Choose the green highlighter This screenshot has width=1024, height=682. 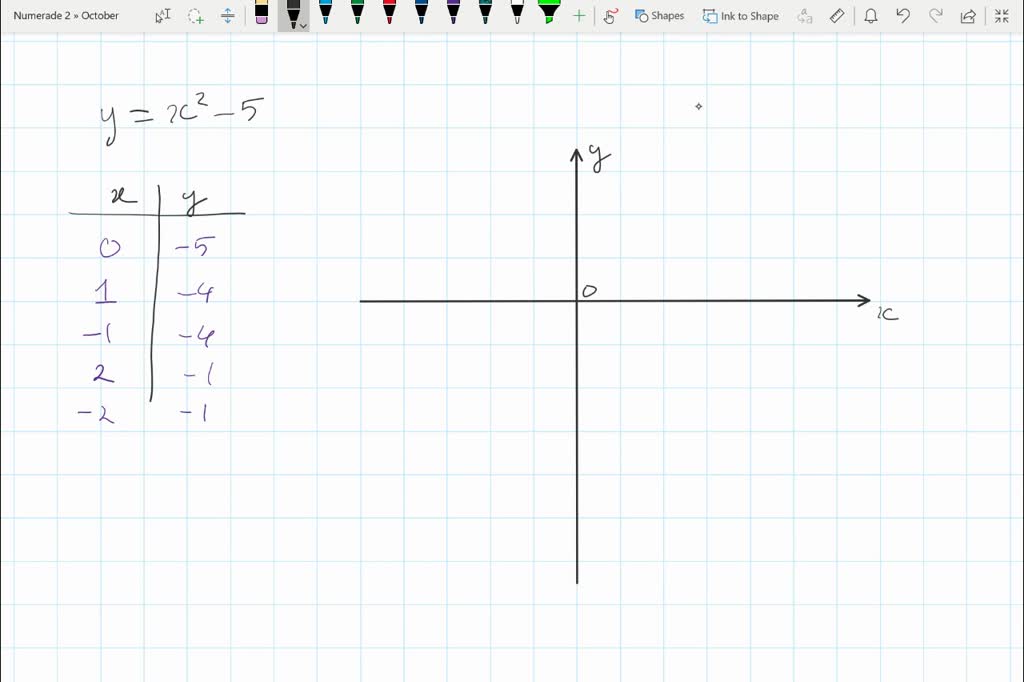coord(548,13)
